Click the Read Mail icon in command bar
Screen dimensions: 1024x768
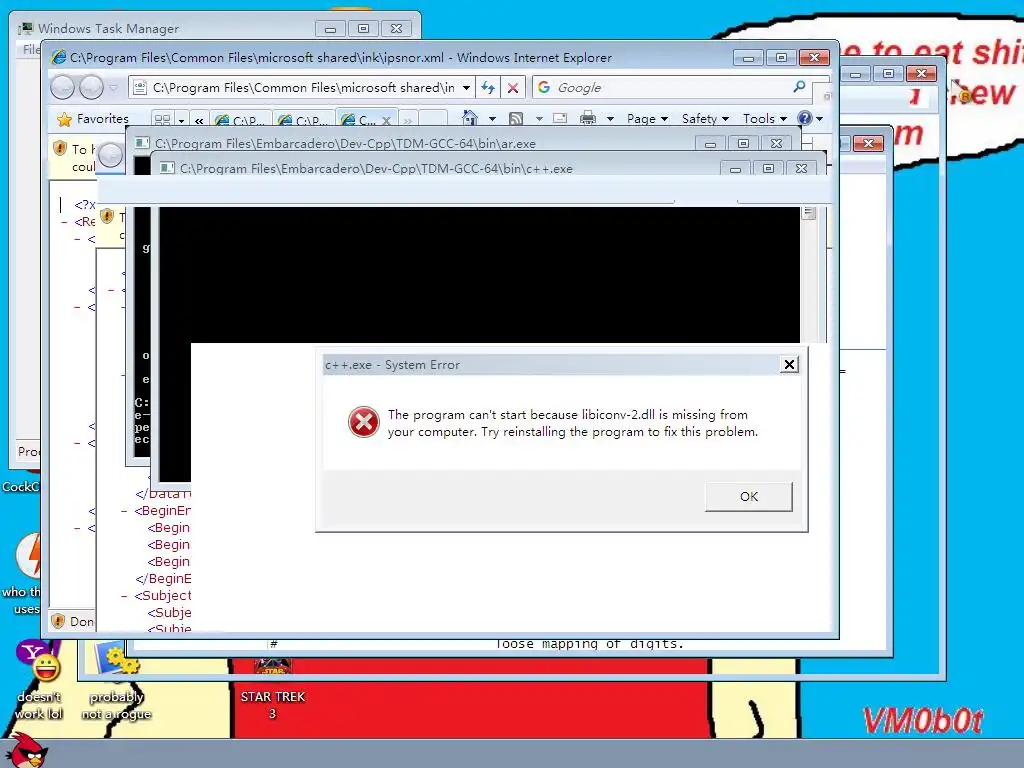560,118
